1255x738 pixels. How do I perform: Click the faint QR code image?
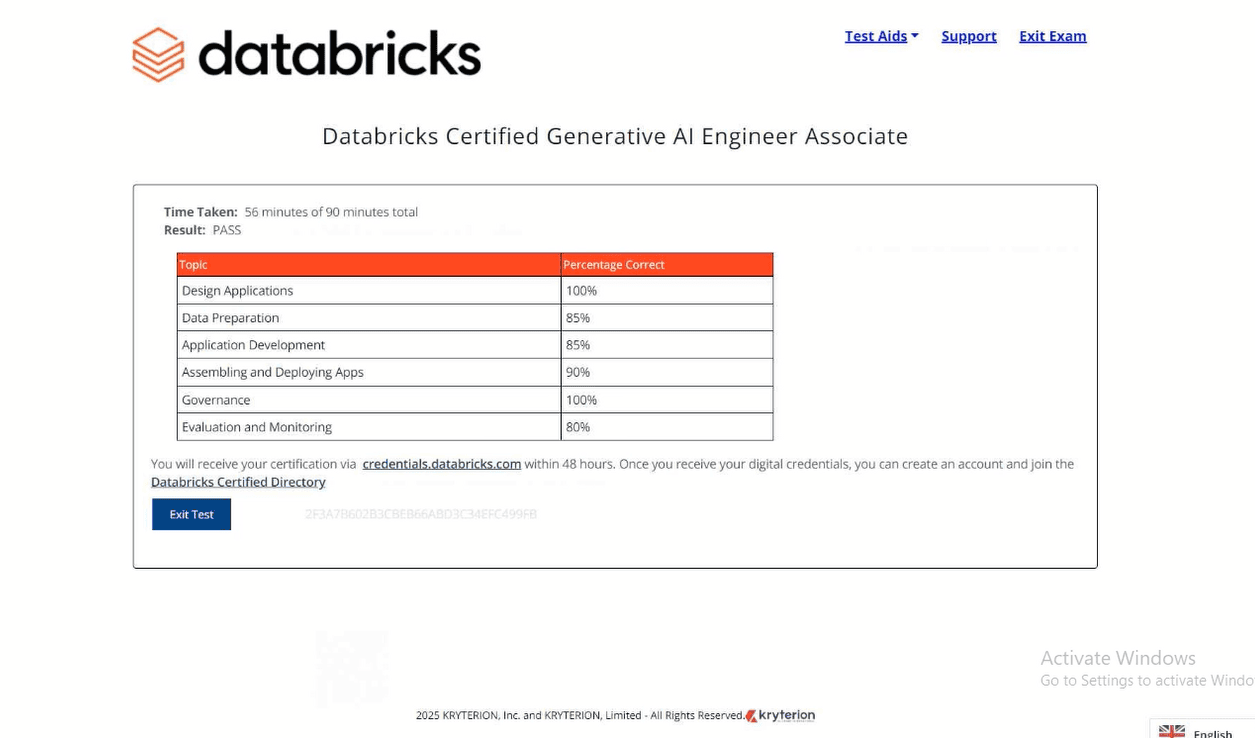click(x=351, y=667)
